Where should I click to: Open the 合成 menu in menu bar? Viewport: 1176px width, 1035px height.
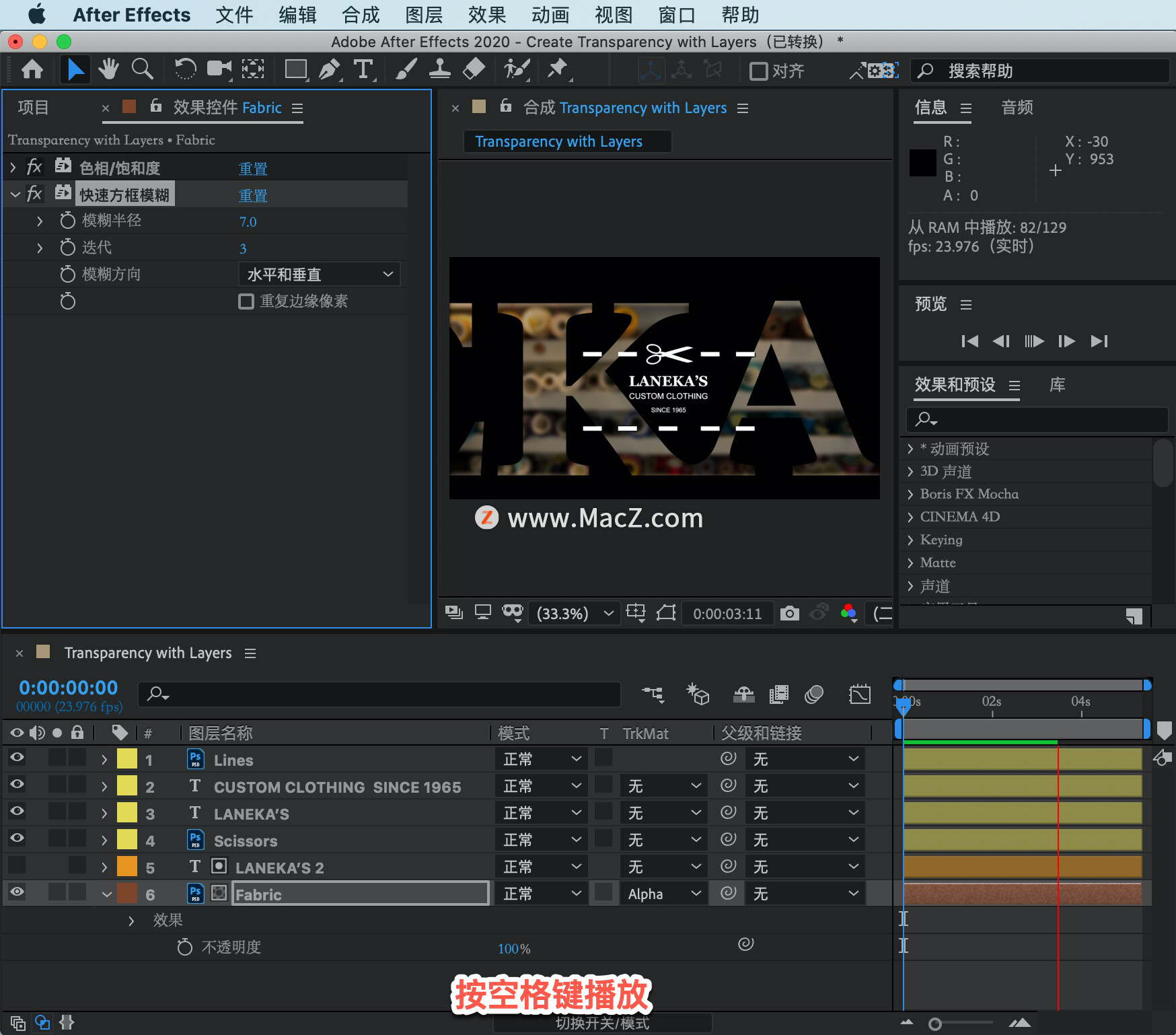[x=361, y=15]
